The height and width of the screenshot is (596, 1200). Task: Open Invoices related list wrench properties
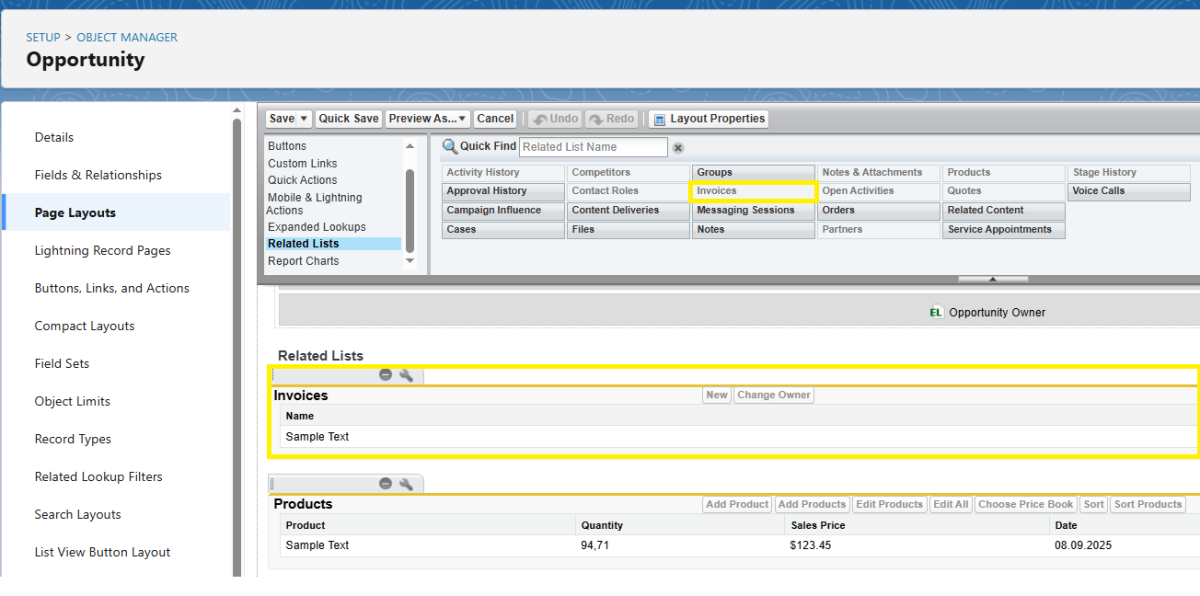pos(406,375)
